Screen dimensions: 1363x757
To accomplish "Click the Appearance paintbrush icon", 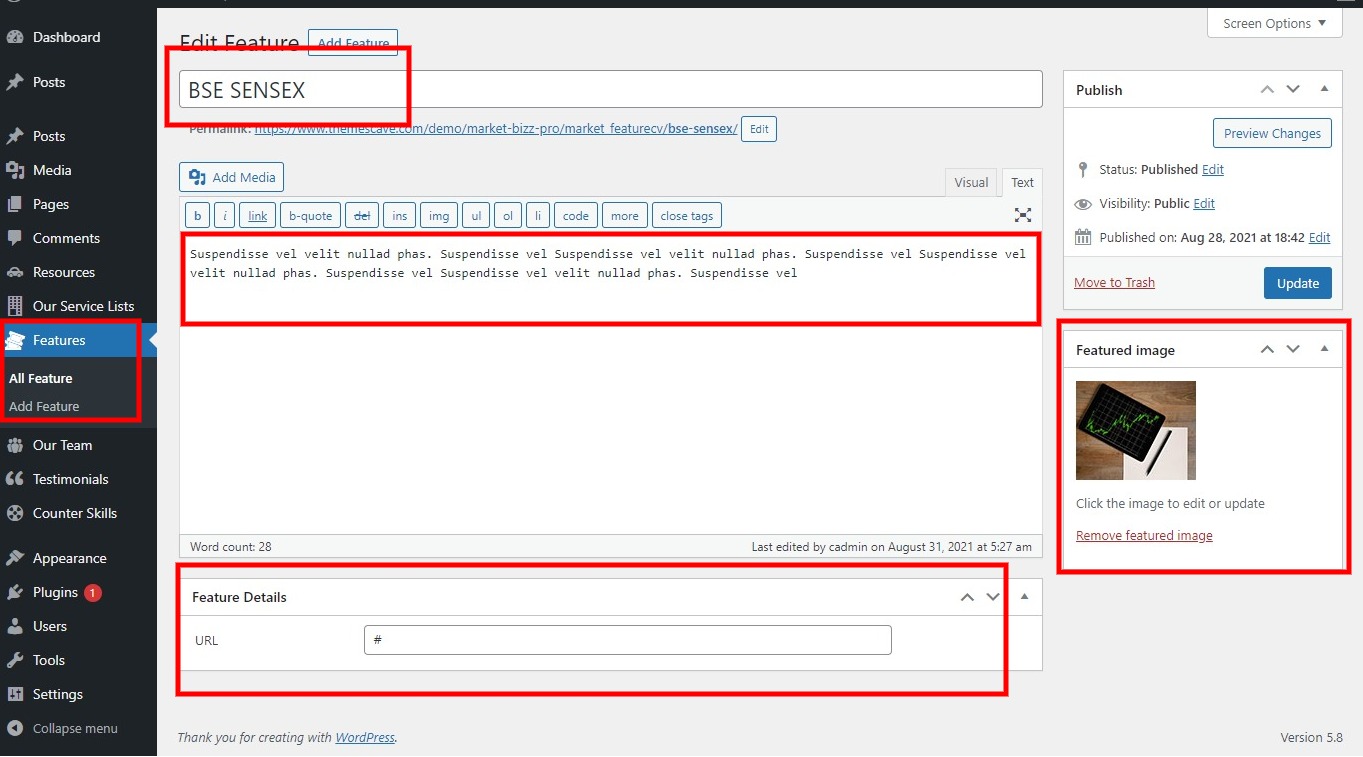I will coord(15,558).
